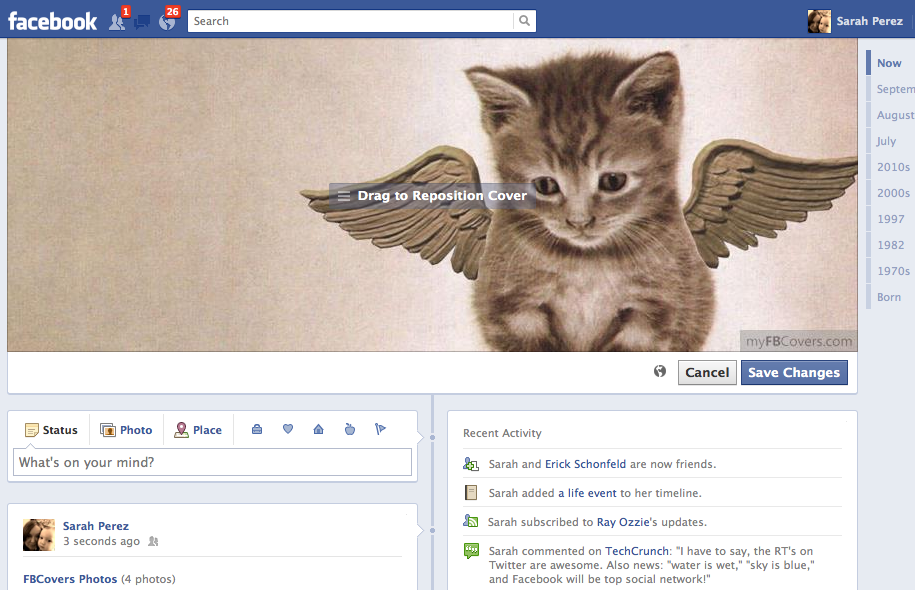This screenshot has width=915, height=590.
Task: Jump to Now on timeline
Action: pos(889,63)
